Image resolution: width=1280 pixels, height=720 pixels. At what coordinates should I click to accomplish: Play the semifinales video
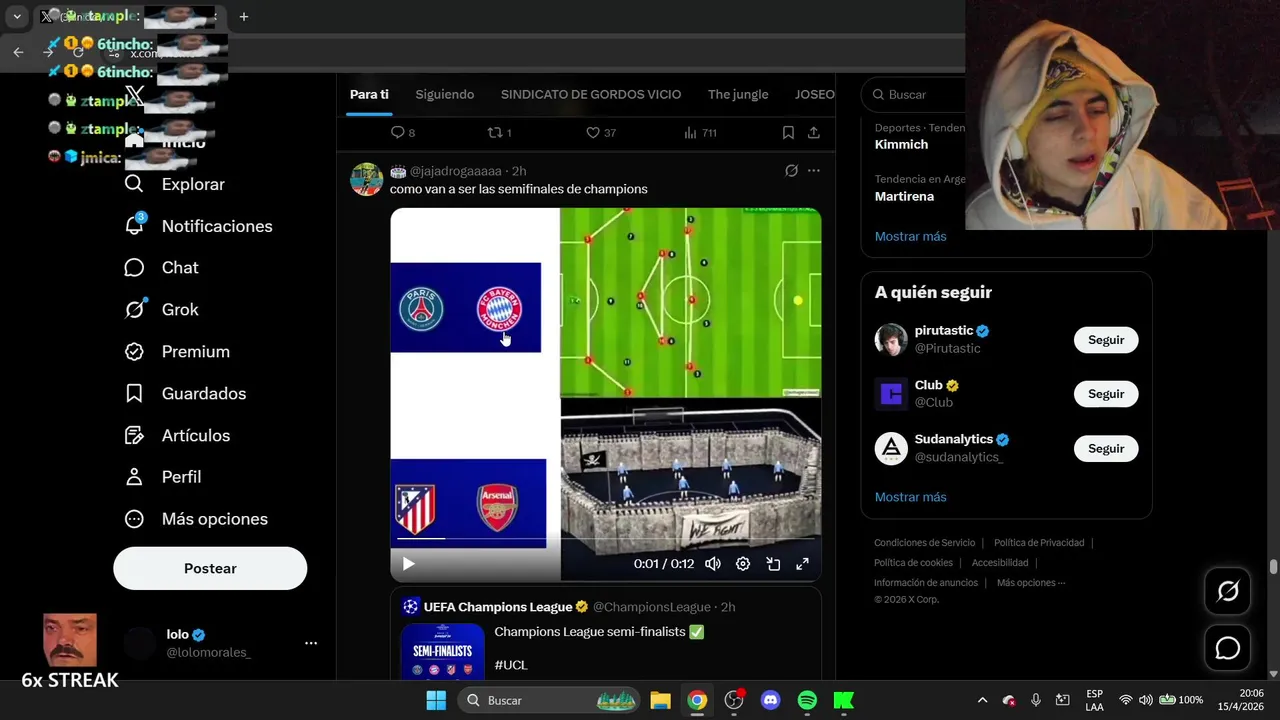click(x=408, y=564)
